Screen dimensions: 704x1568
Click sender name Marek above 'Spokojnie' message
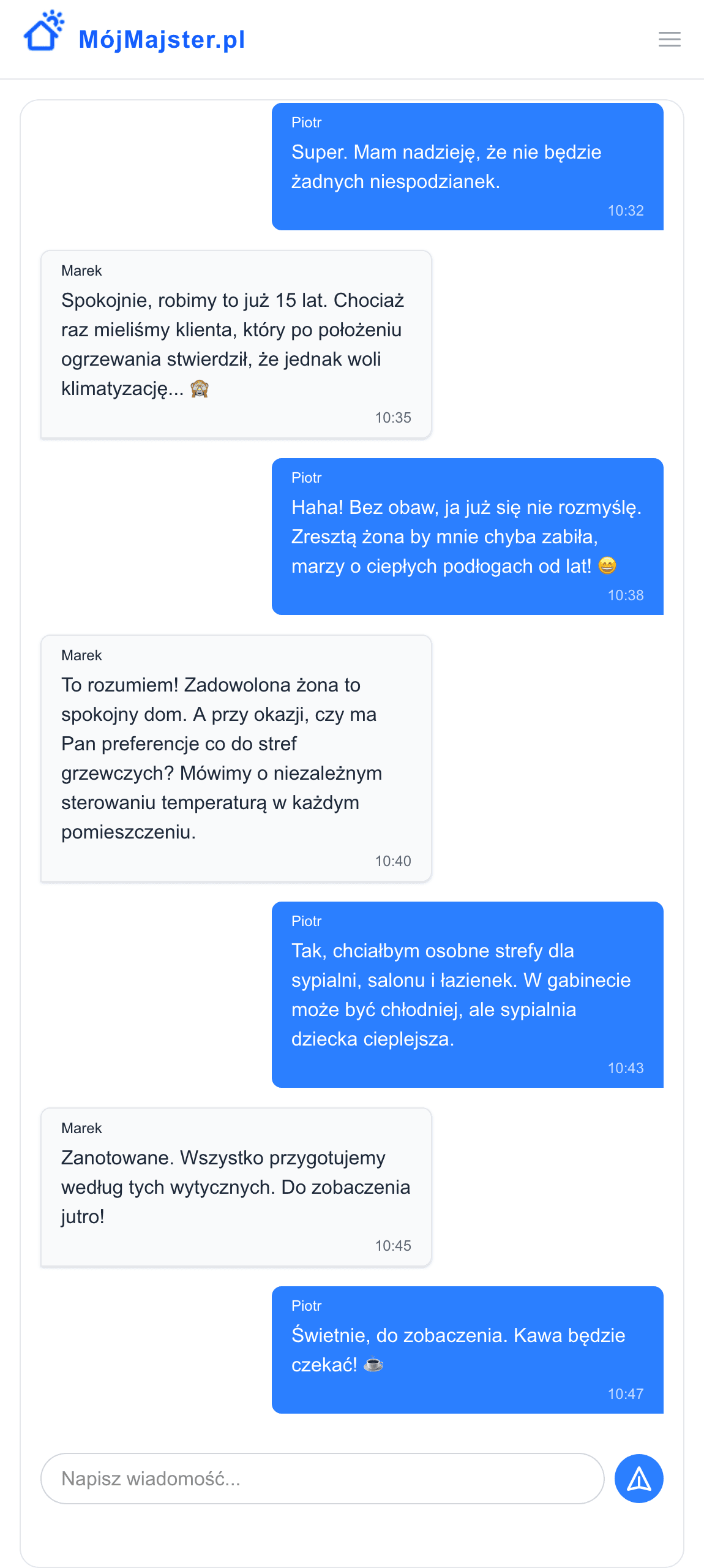tap(81, 271)
